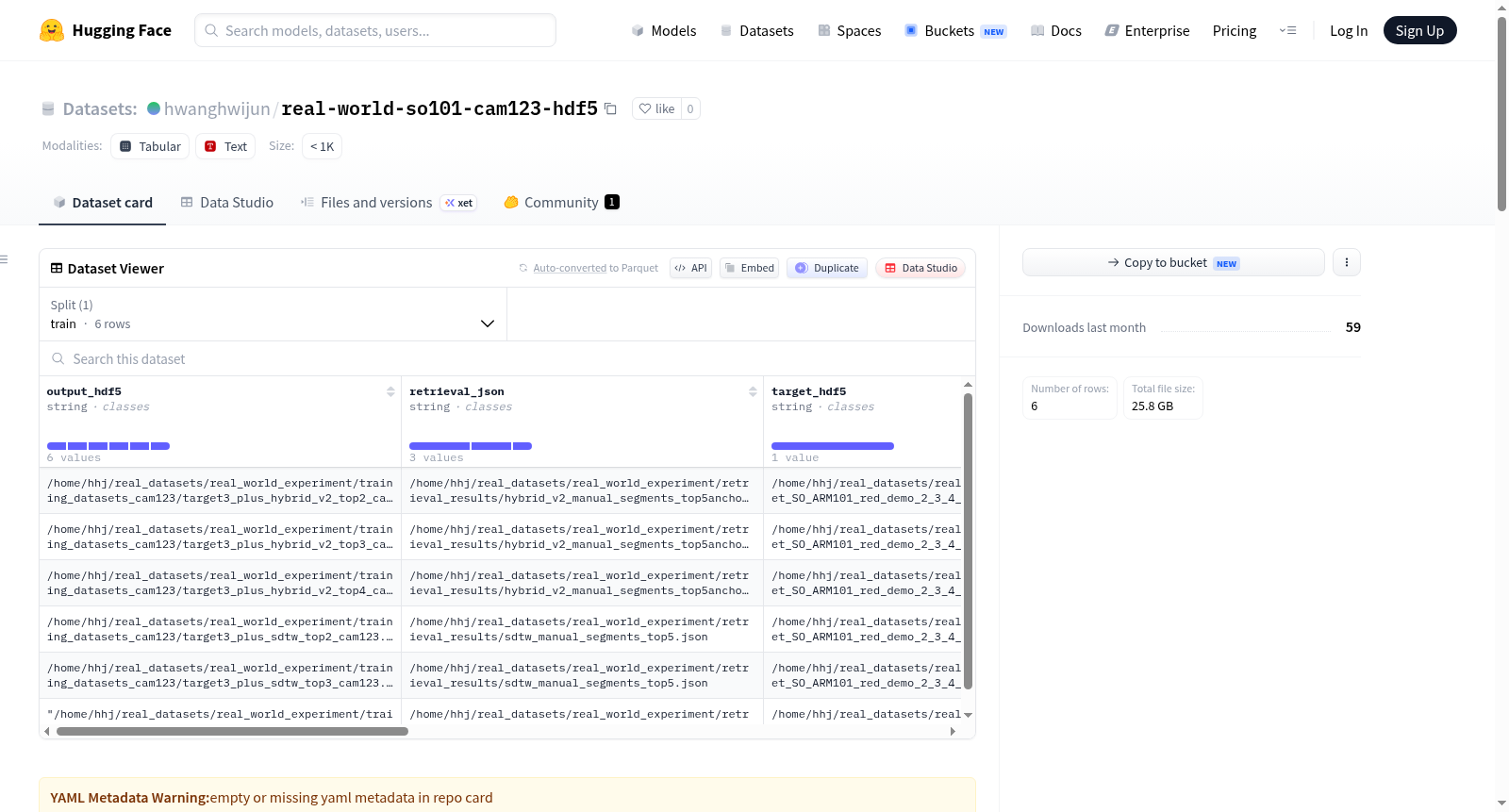
Task: Open Data Studio from viewer header
Action: coord(920,268)
